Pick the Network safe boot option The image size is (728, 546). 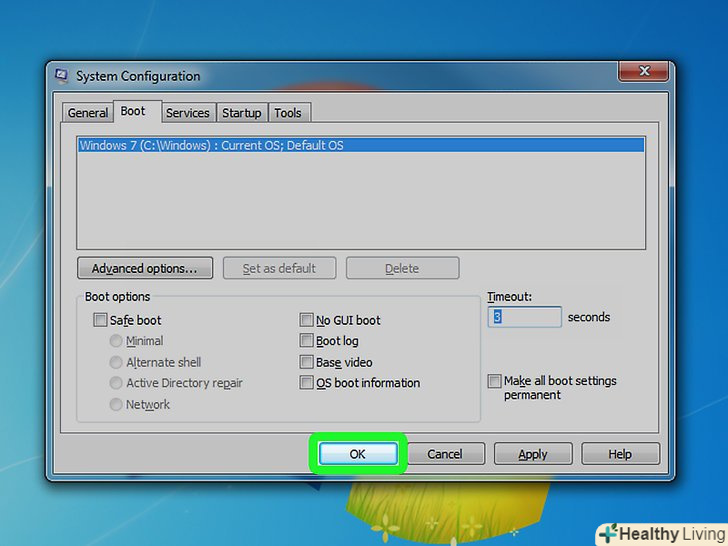tap(116, 404)
